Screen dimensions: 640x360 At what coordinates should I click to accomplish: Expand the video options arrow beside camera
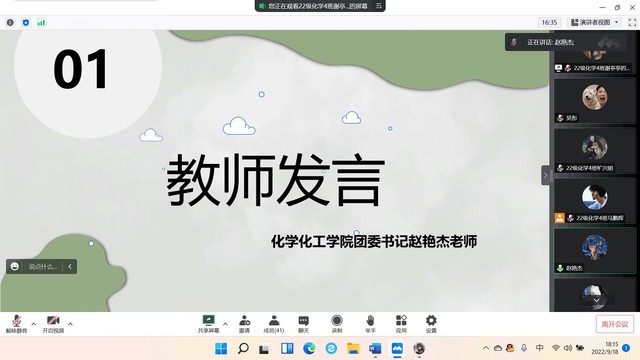(70, 324)
